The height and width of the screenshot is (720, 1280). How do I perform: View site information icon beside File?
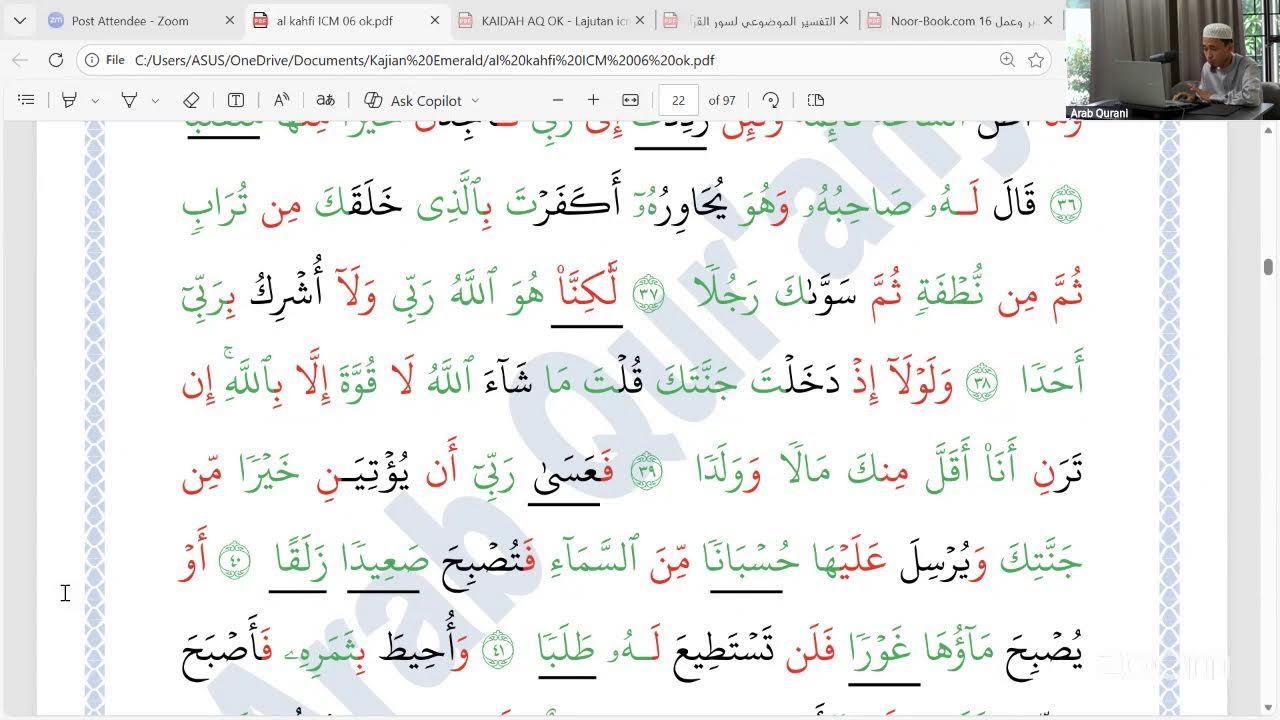click(x=92, y=60)
